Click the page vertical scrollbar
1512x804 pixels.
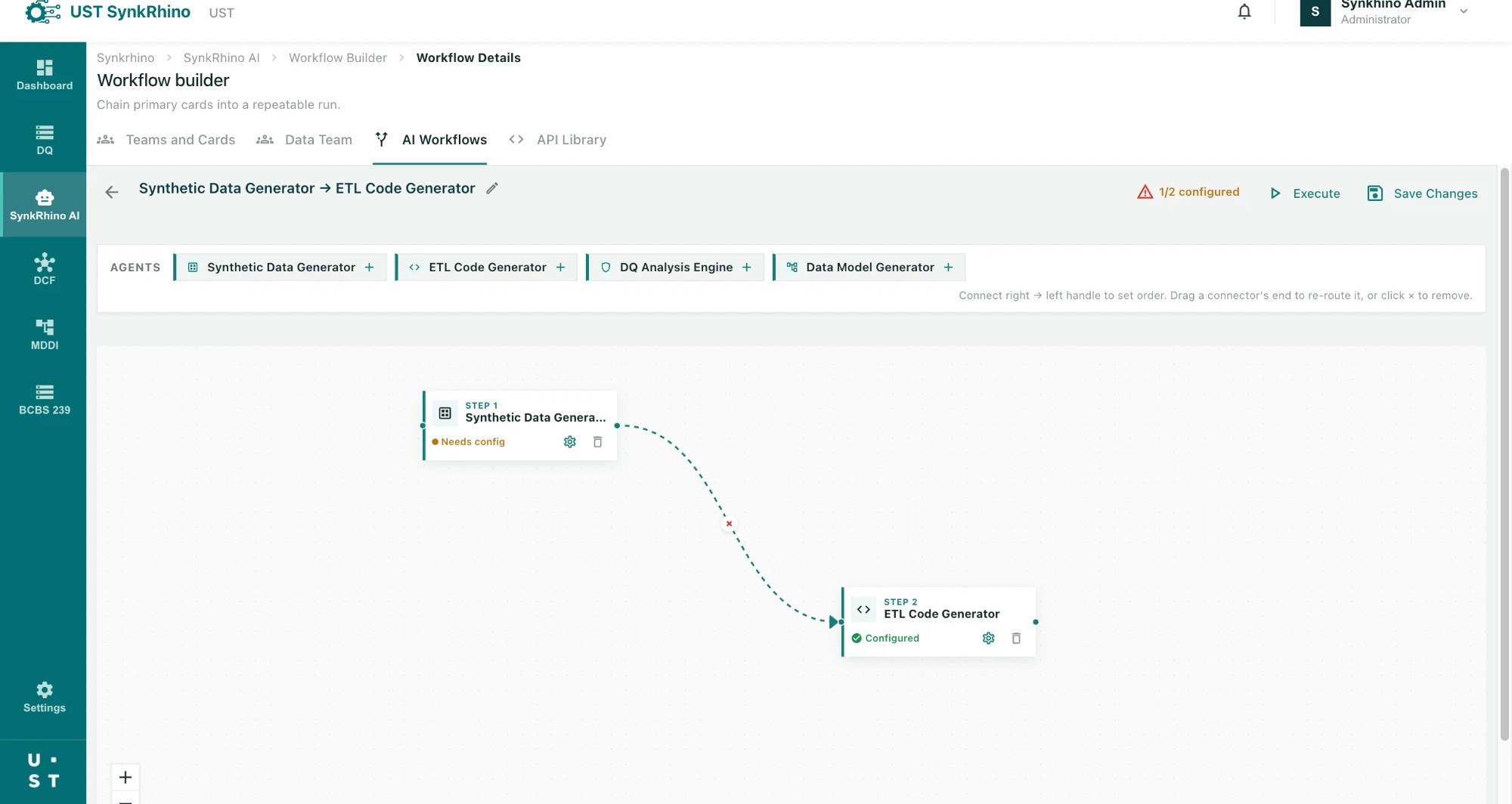(1504, 453)
